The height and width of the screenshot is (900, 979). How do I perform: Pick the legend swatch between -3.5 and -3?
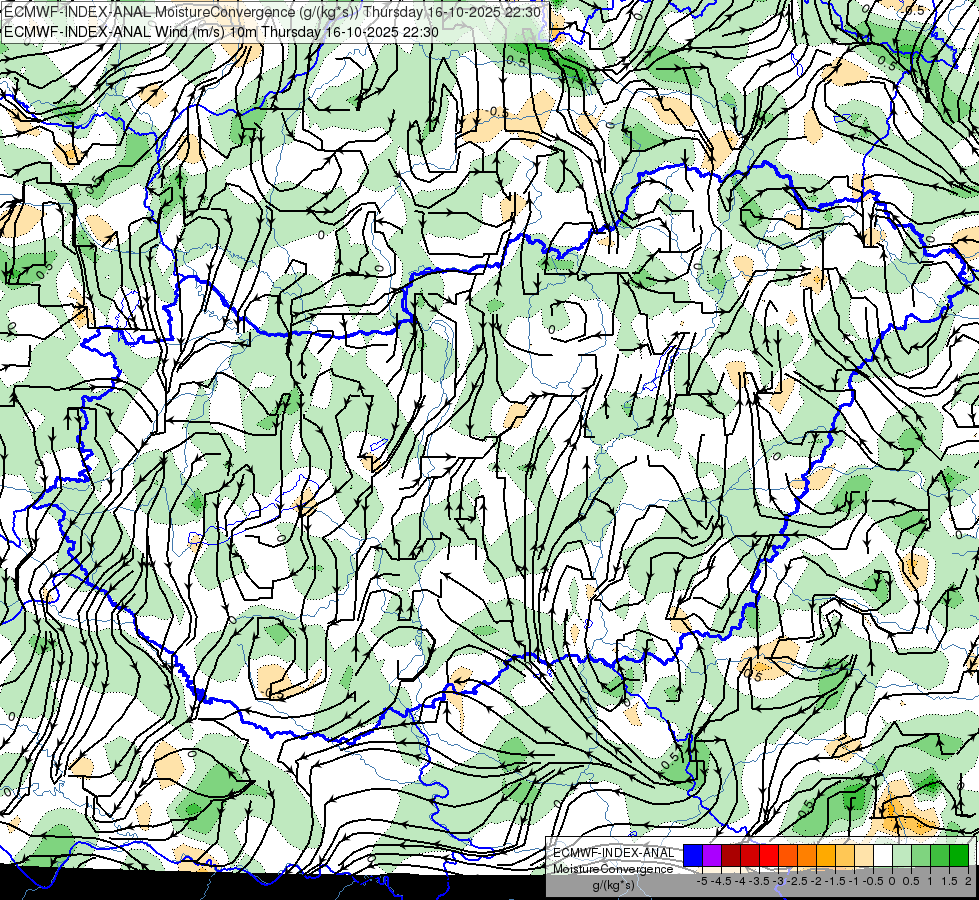point(769,855)
